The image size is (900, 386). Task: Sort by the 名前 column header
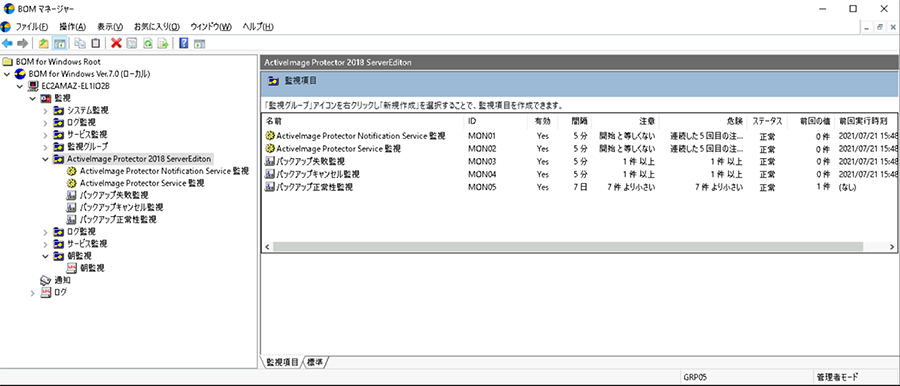click(x=363, y=121)
